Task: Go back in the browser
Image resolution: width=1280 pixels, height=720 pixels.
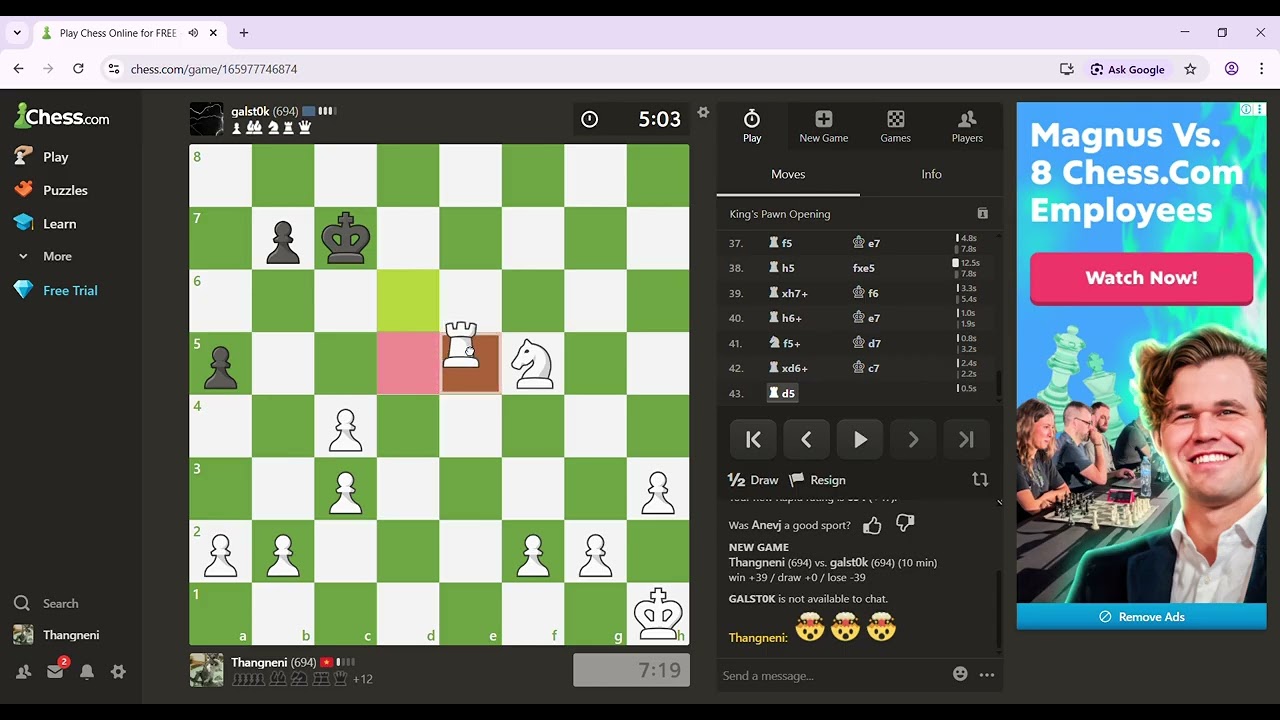Action: [x=18, y=69]
